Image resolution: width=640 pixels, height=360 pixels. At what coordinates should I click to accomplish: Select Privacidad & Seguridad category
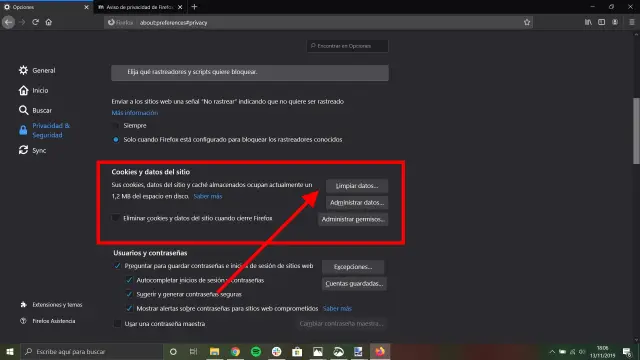click(44, 130)
